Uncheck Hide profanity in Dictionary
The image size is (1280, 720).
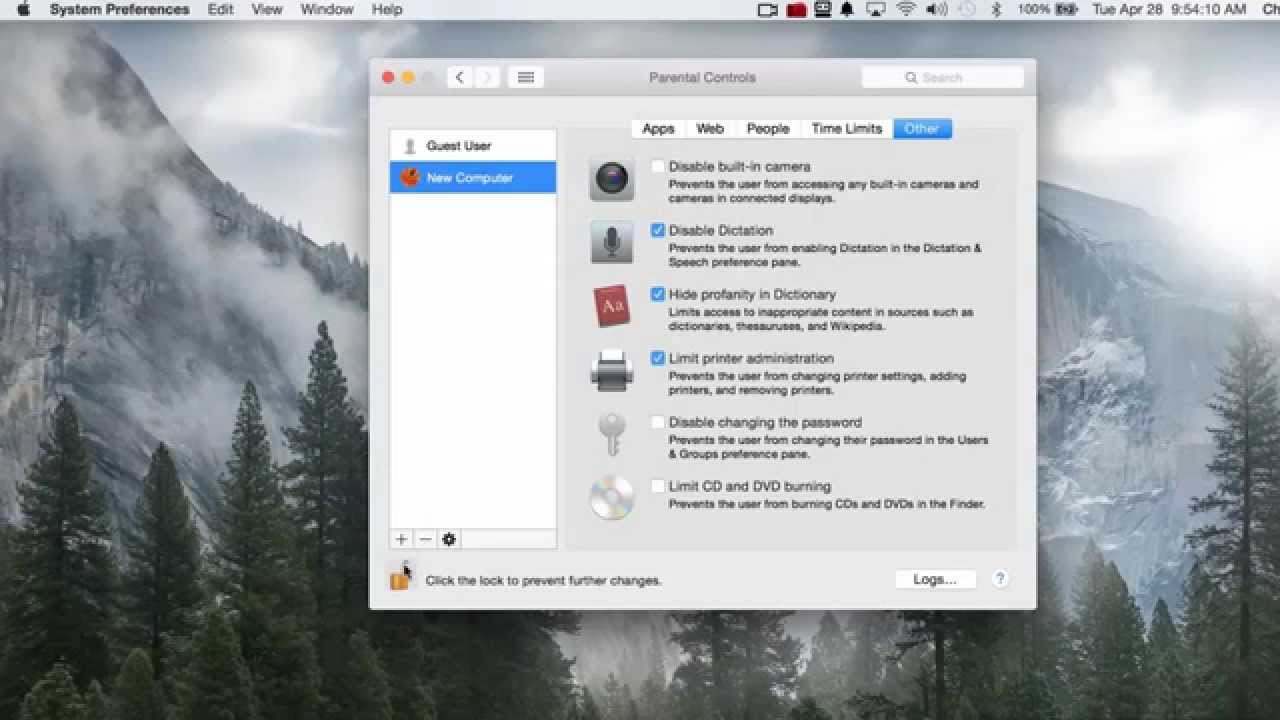pos(657,295)
